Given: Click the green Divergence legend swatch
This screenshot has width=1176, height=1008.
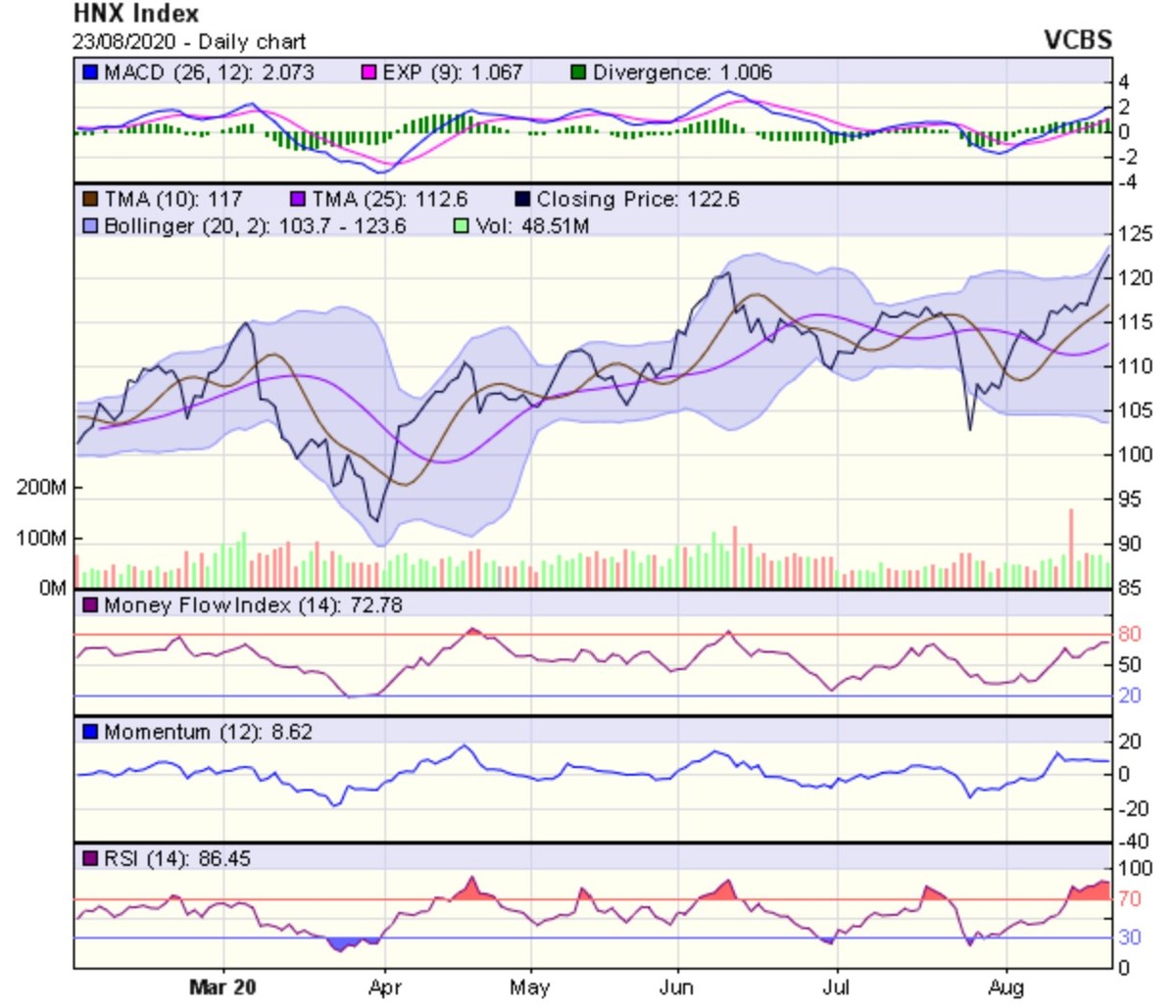Looking at the screenshot, I should click(579, 72).
